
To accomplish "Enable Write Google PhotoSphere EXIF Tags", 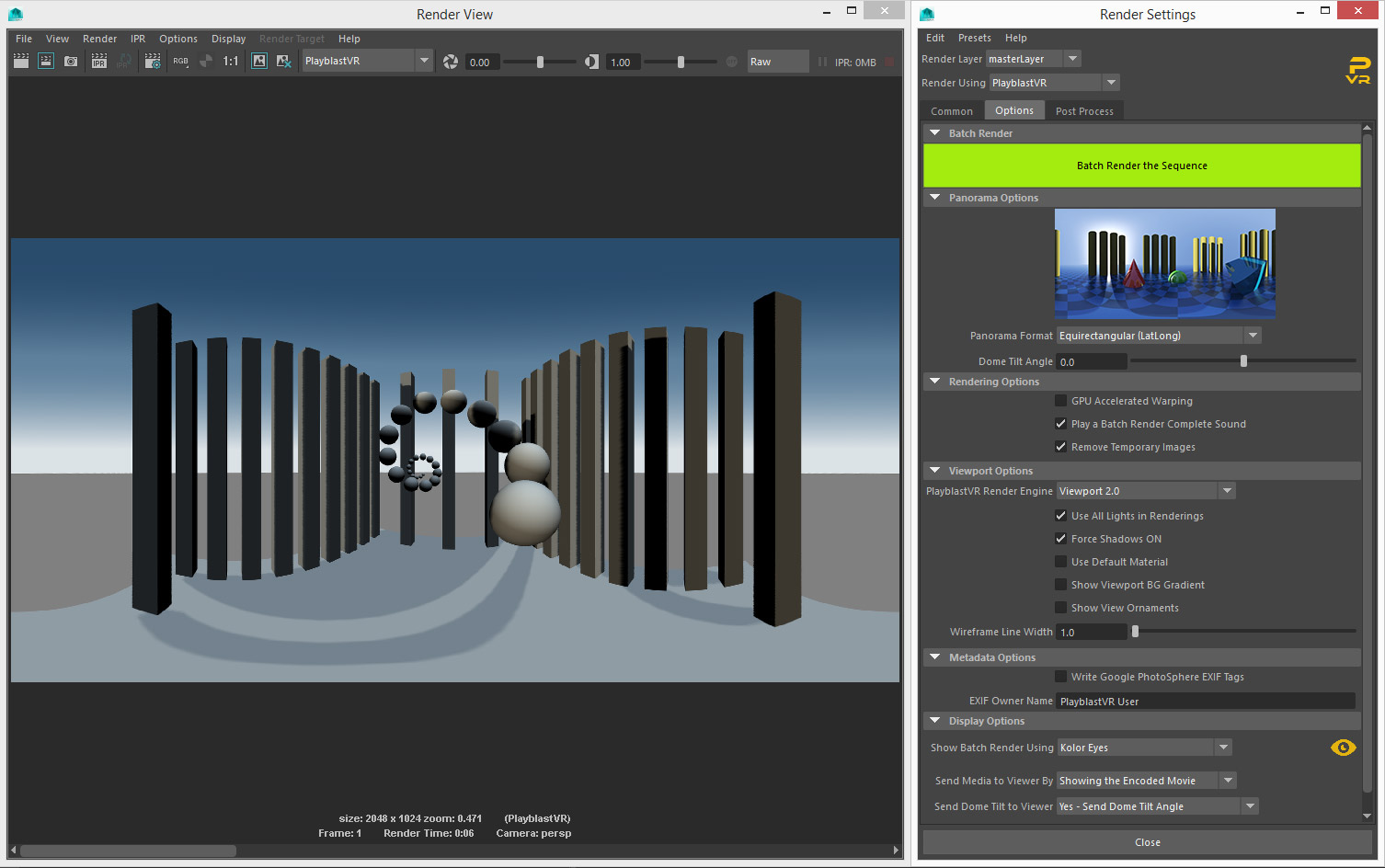I will (x=1061, y=677).
